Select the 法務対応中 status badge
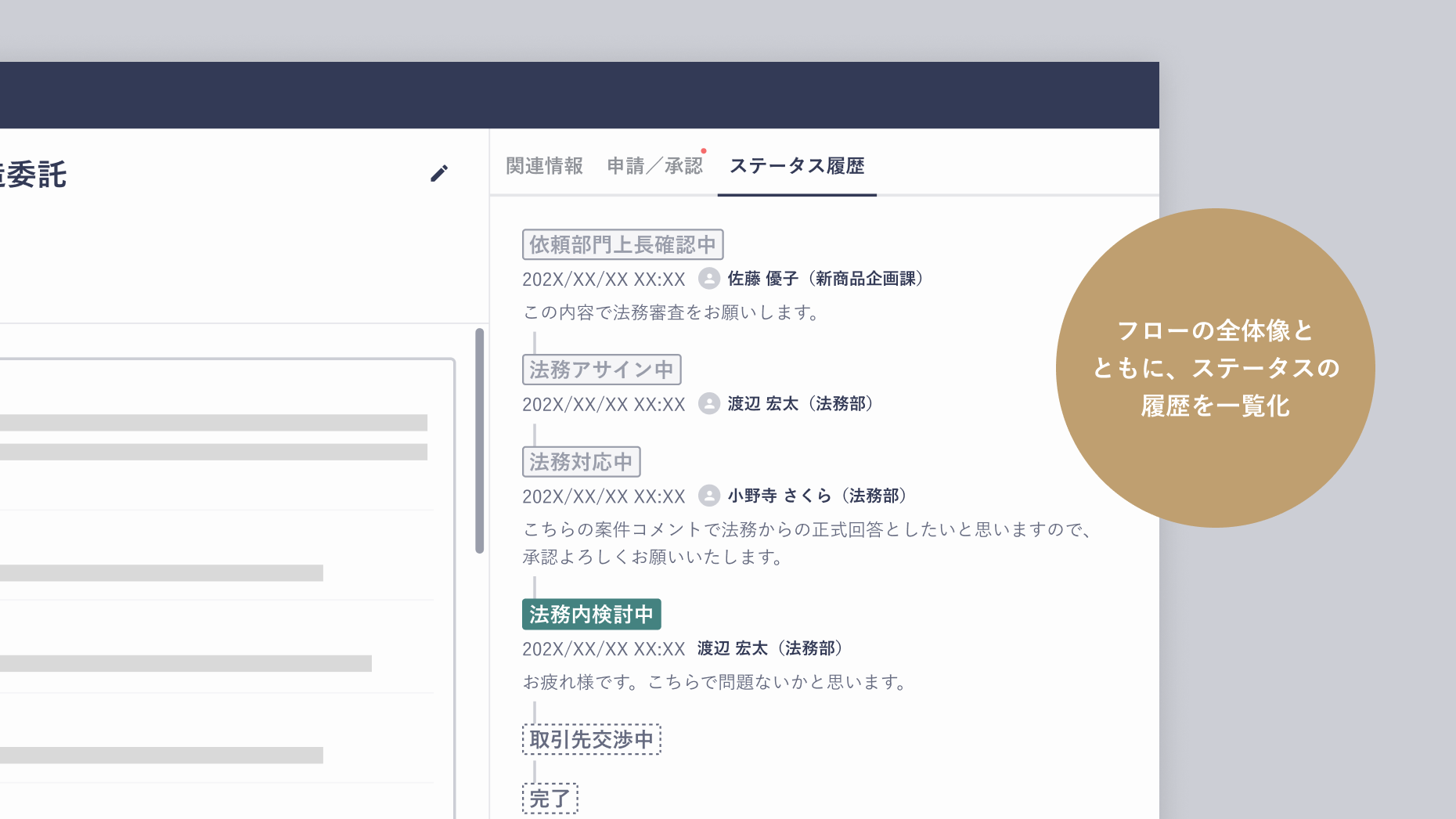This screenshot has width=1456, height=819. click(581, 462)
